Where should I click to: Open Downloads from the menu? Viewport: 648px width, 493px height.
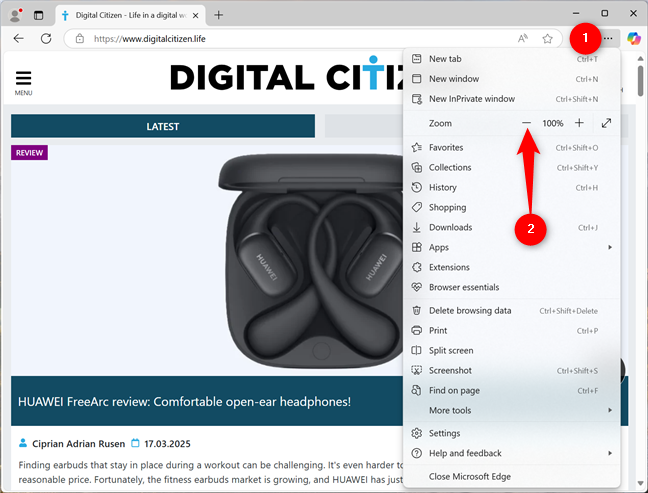tap(512, 227)
